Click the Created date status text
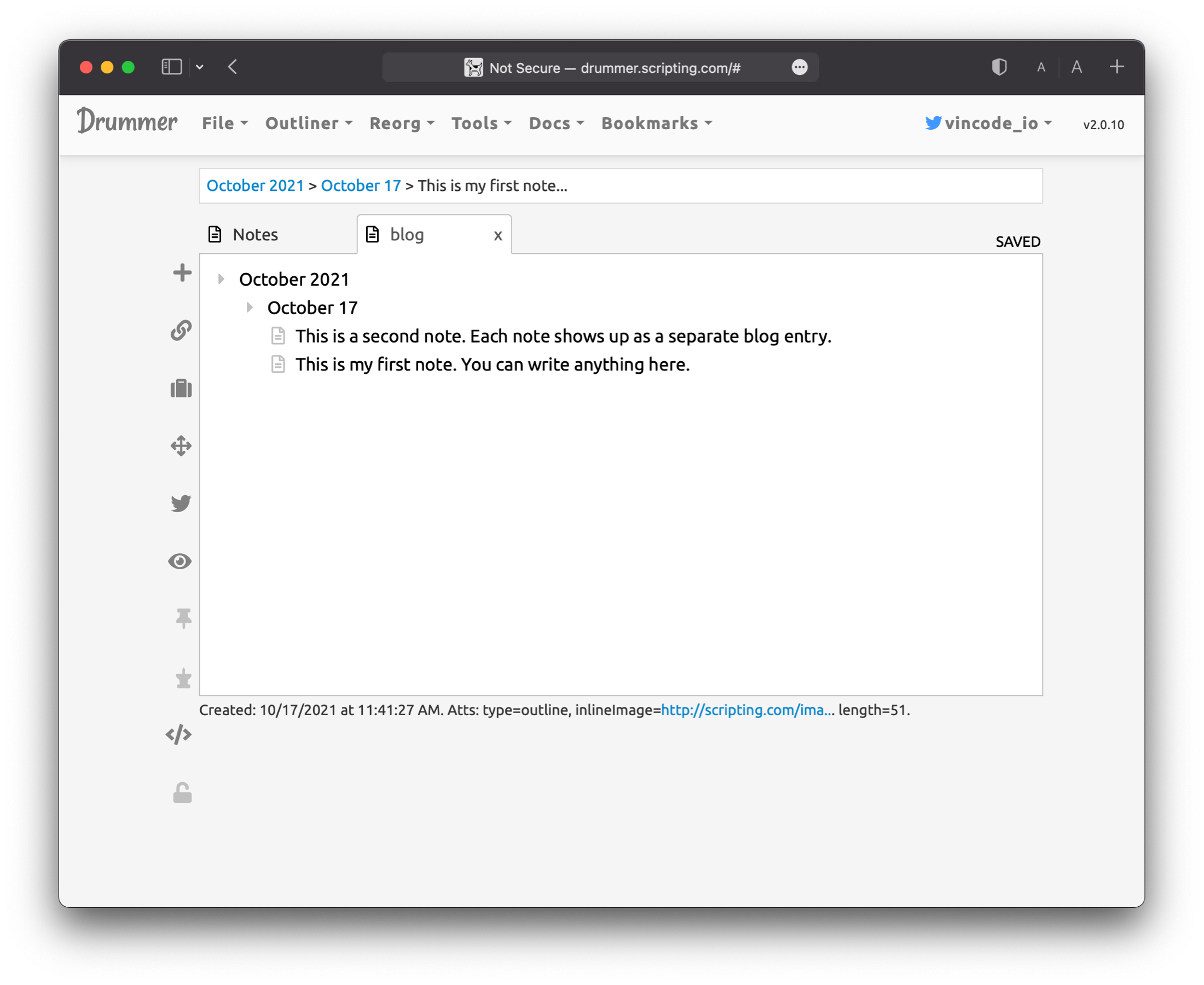 click(321, 710)
